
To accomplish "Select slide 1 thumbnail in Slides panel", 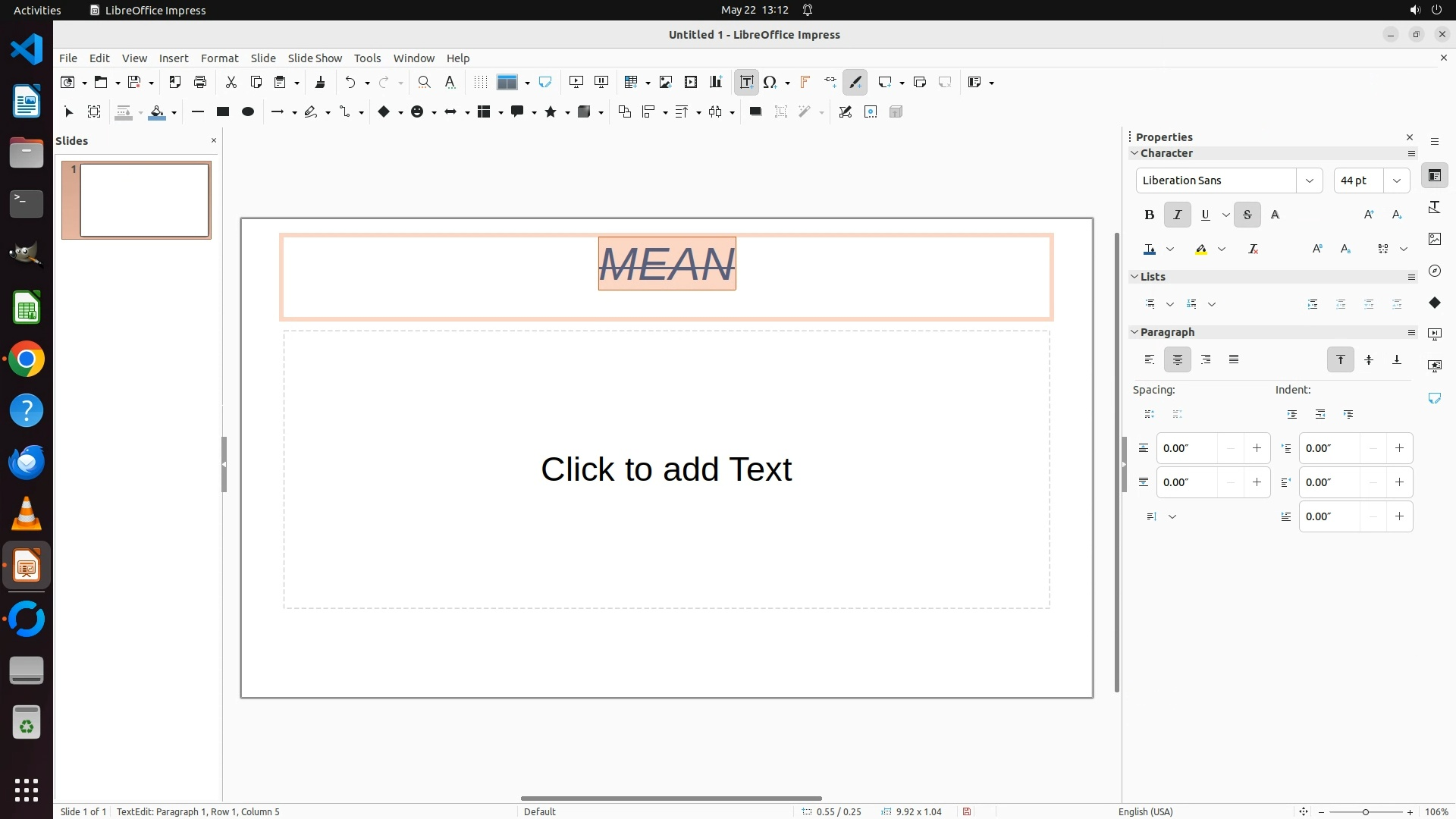I will click(144, 200).
